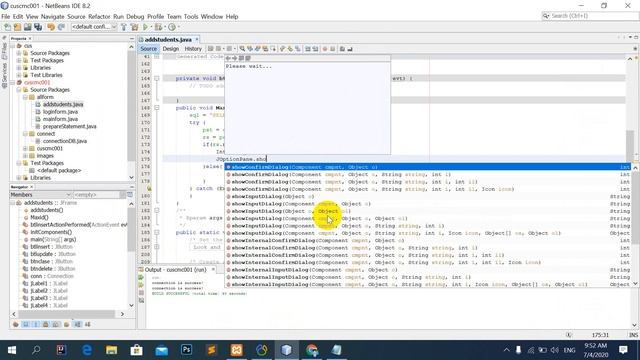Click the Navigator horizontal scrollbar right arrow

tap(122, 314)
